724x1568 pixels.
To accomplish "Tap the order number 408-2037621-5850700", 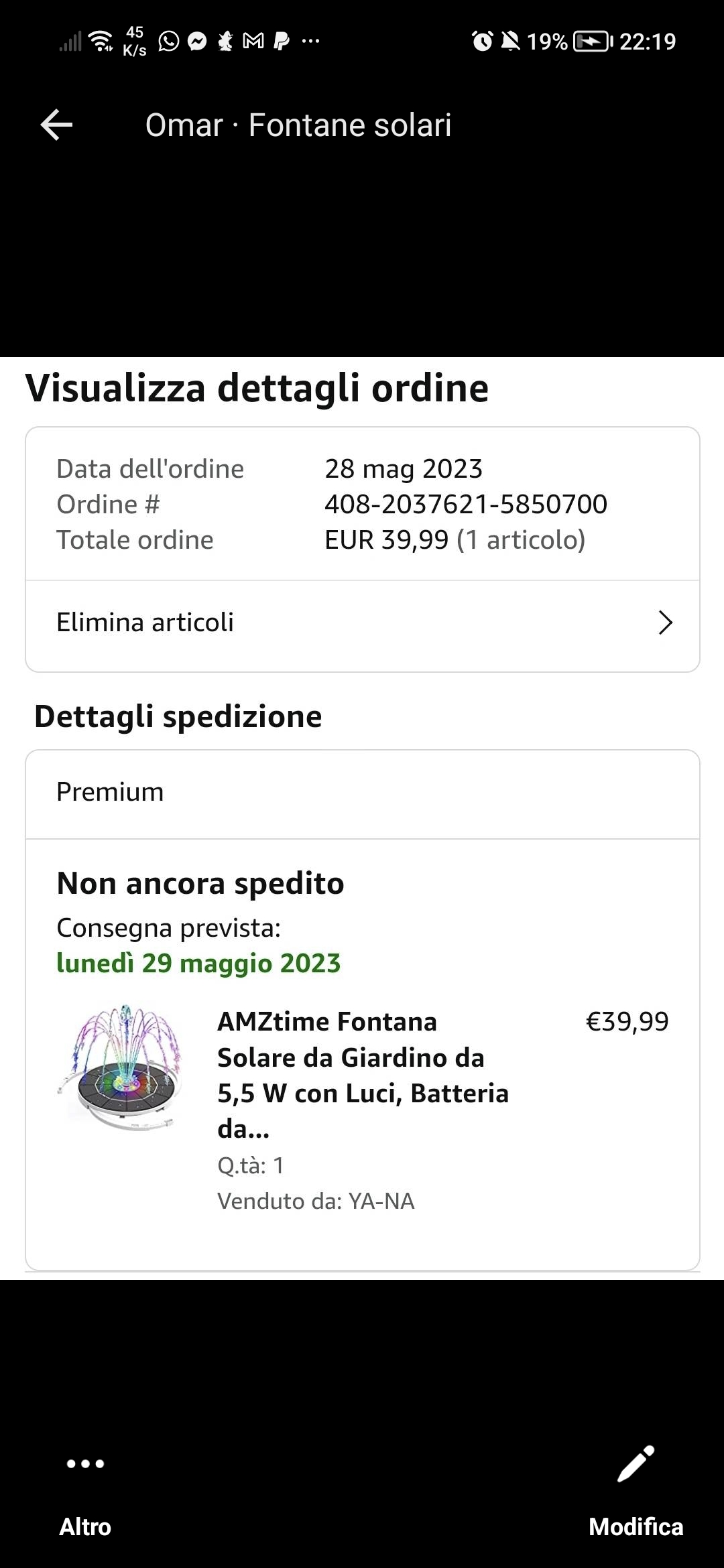I will [466, 504].
